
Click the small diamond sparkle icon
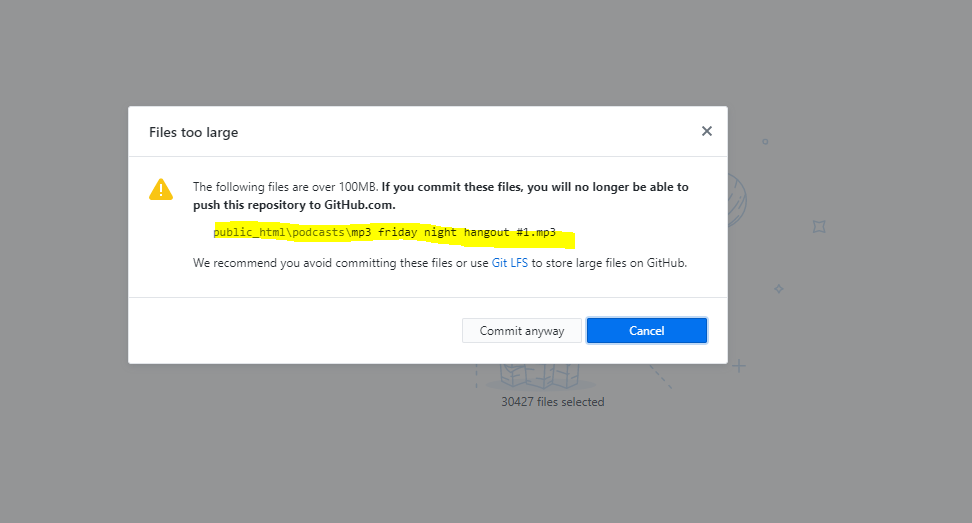[x=778, y=289]
